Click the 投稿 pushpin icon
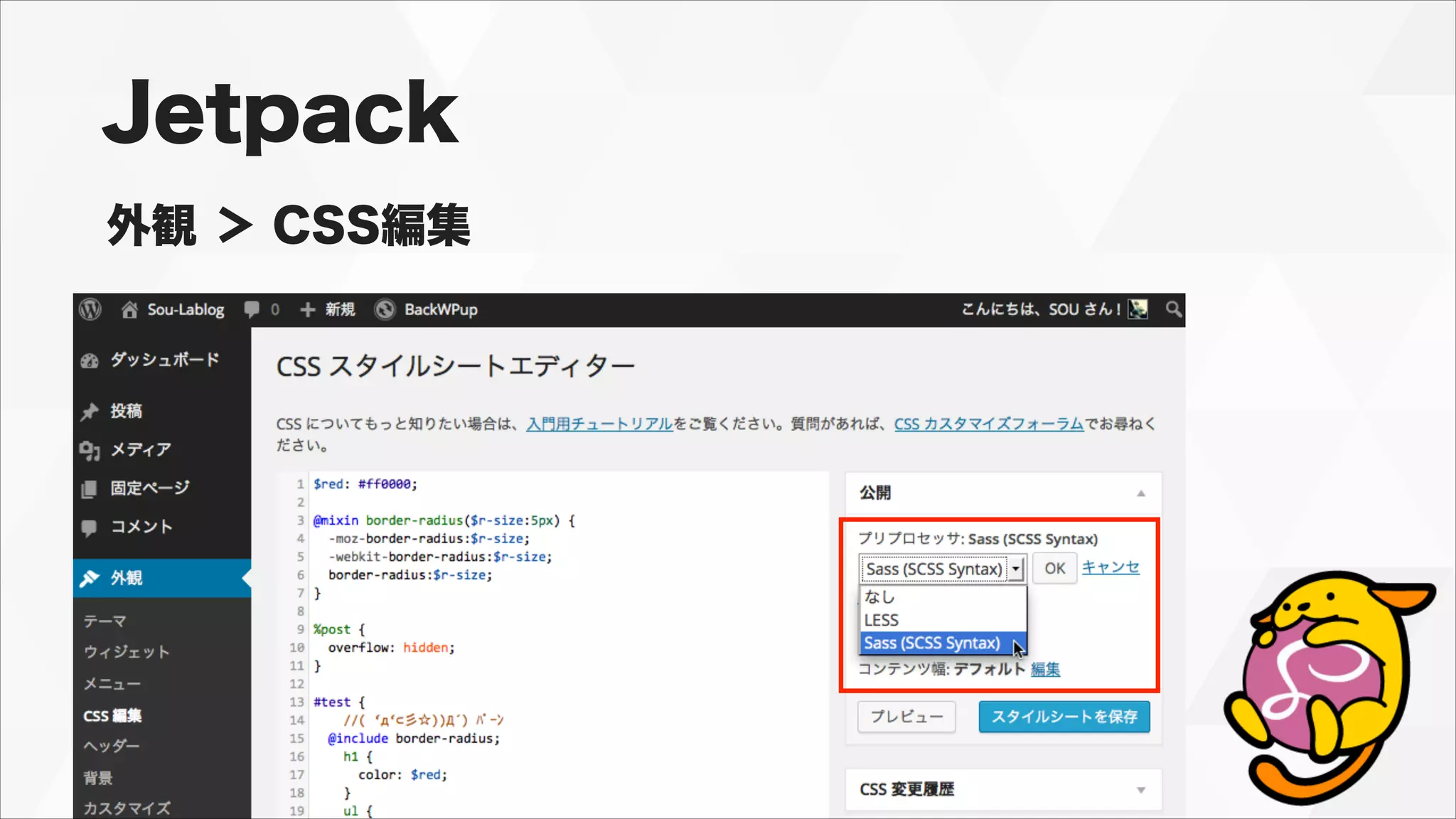1456x819 pixels. click(90, 412)
